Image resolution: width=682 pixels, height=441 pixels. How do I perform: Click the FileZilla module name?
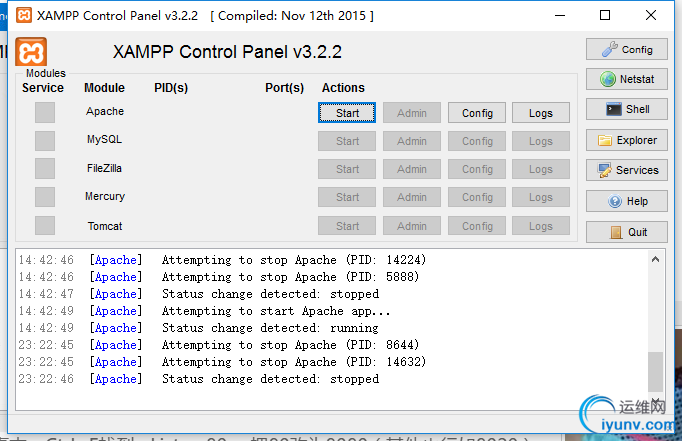pyautogui.click(x=104, y=168)
